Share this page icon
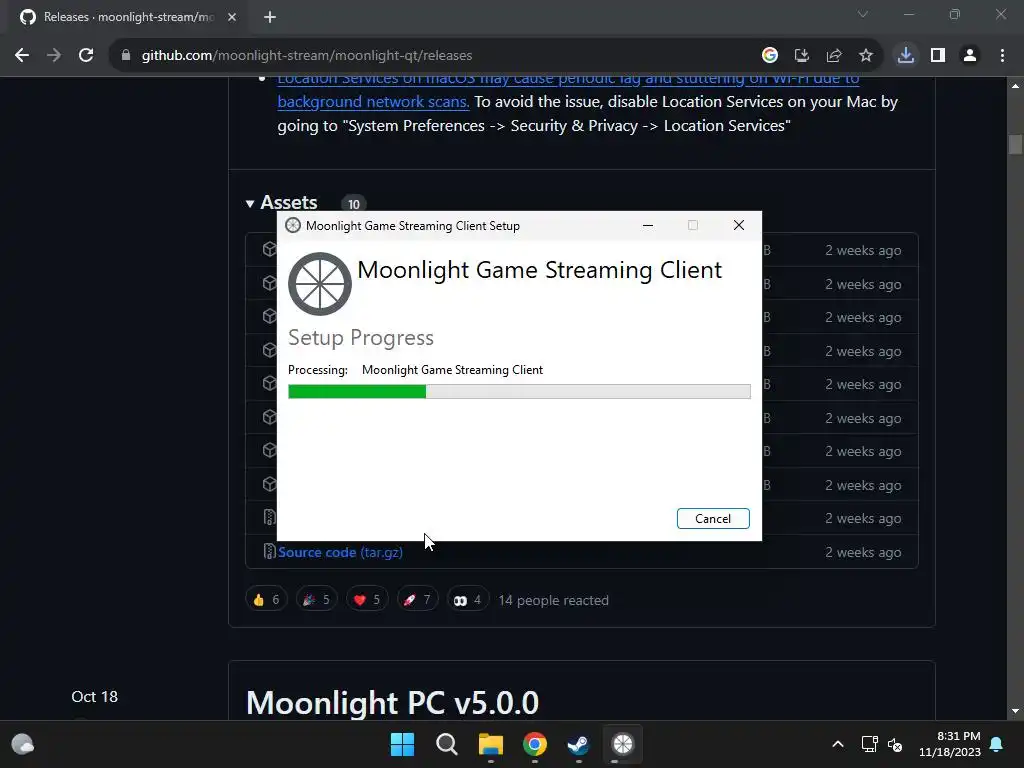The width and height of the screenshot is (1024, 768). pyautogui.click(x=834, y=56)
